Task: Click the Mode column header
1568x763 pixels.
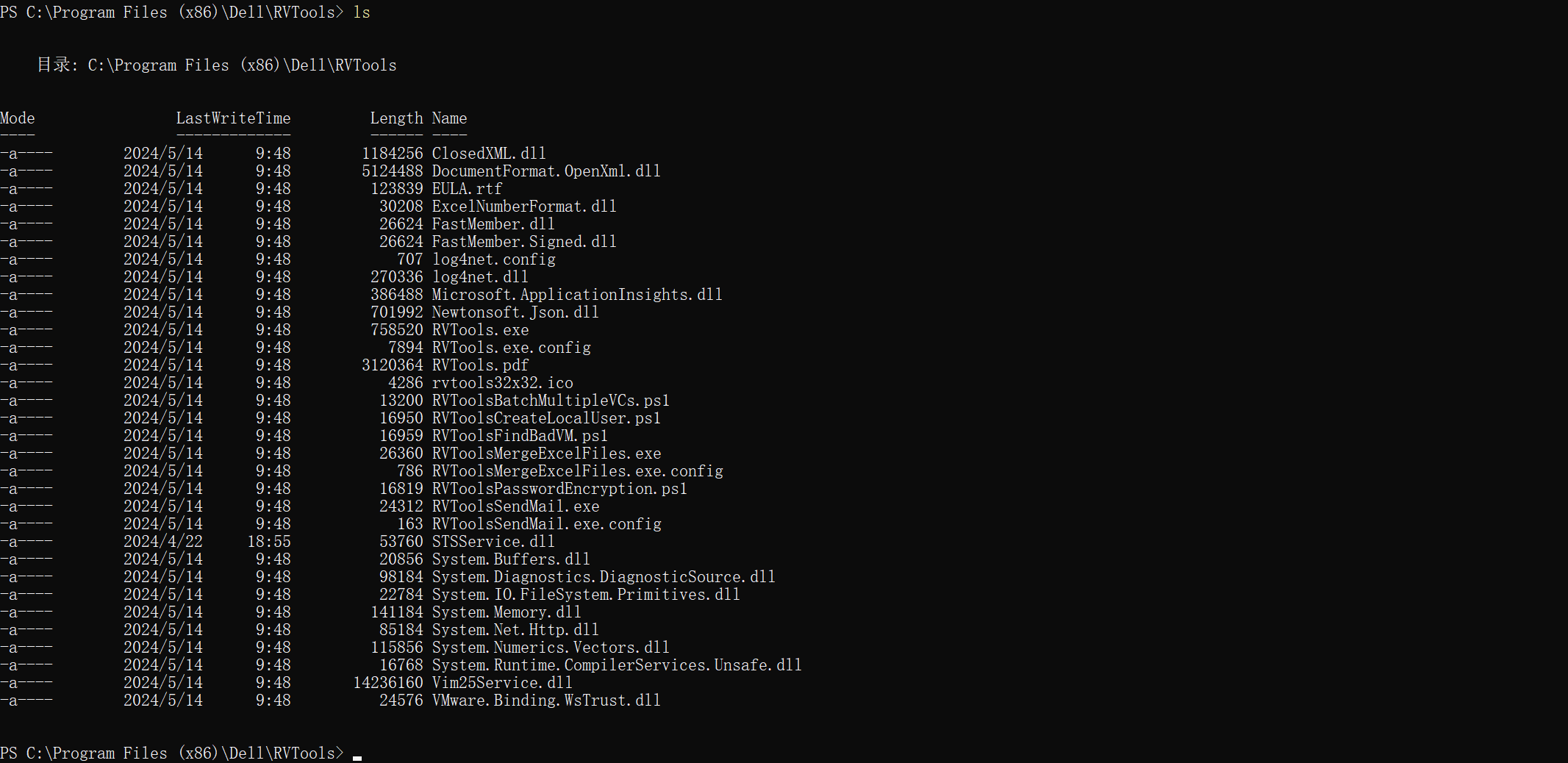Action: (x=18, y=118)
